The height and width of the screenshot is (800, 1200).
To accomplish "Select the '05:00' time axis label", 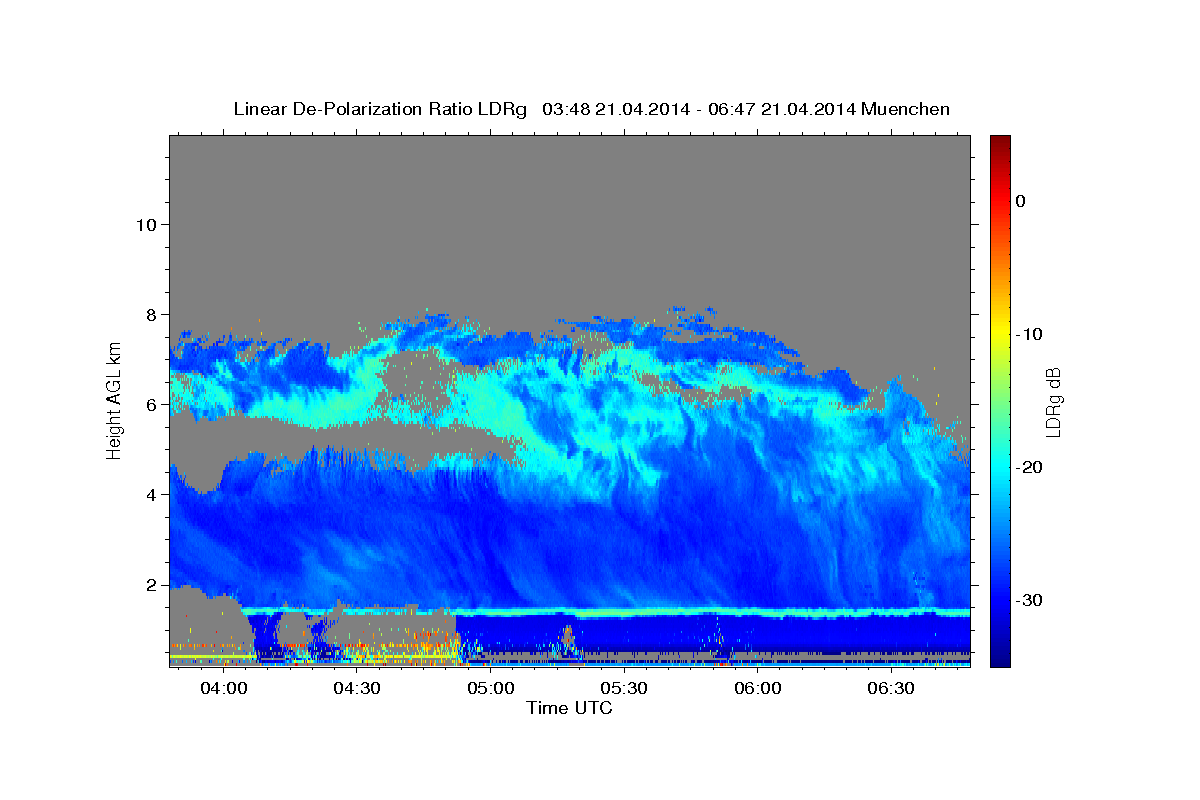I will pyautogui.click(x=491, y=689).
